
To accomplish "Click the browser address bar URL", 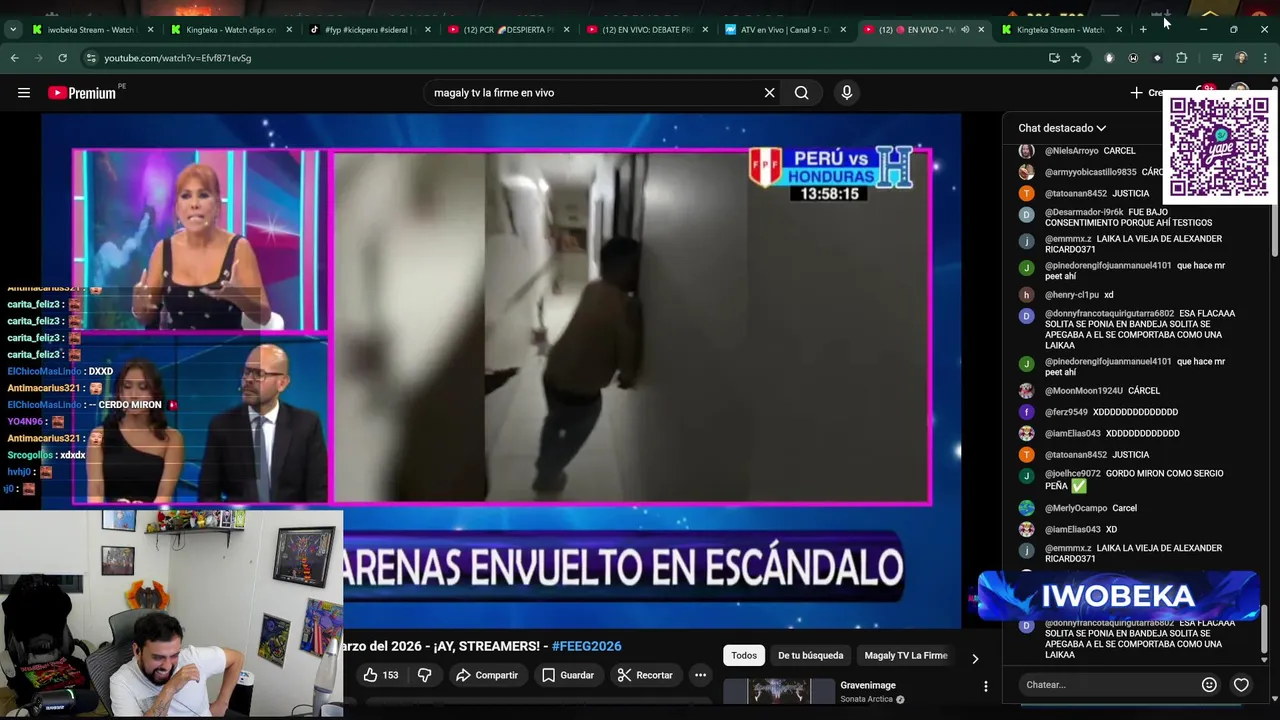I will 178,58.
